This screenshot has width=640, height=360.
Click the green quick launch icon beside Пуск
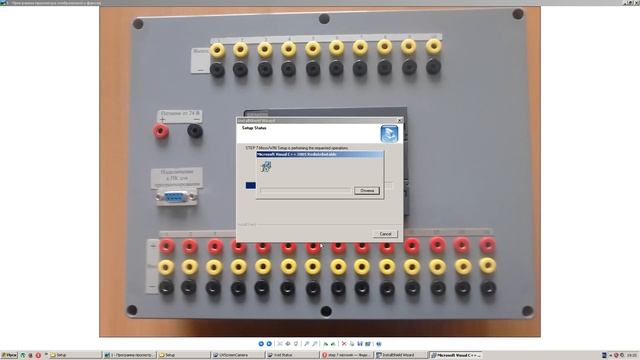coord(23,355)
